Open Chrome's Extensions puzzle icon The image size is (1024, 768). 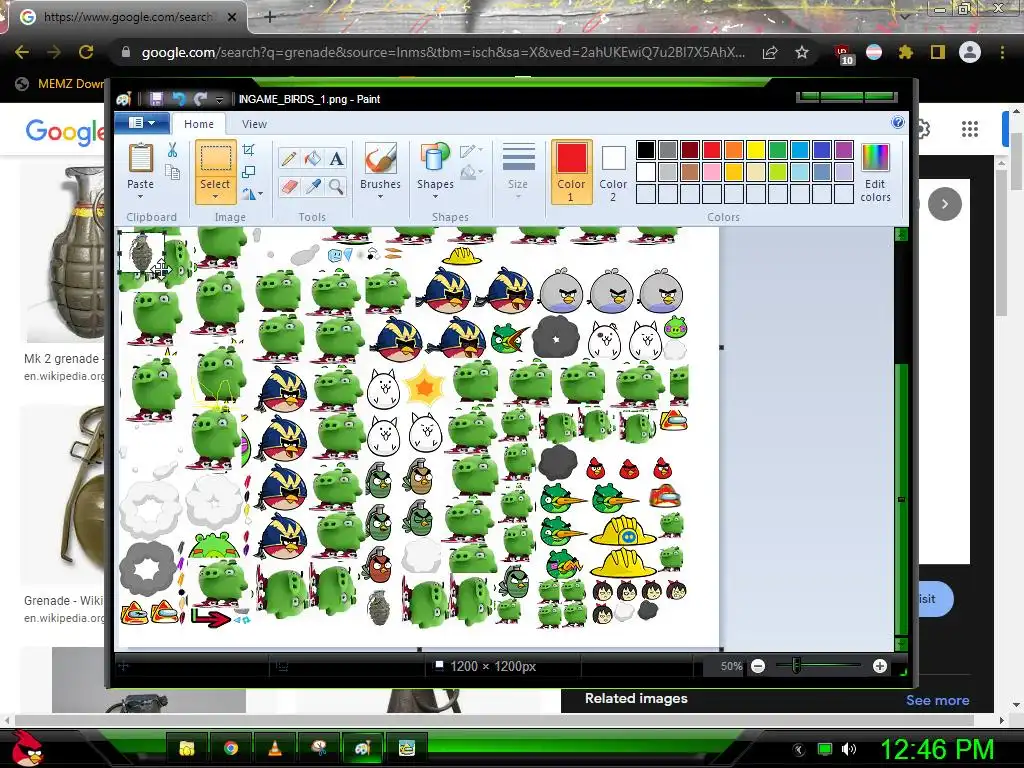tap(905, 52)
